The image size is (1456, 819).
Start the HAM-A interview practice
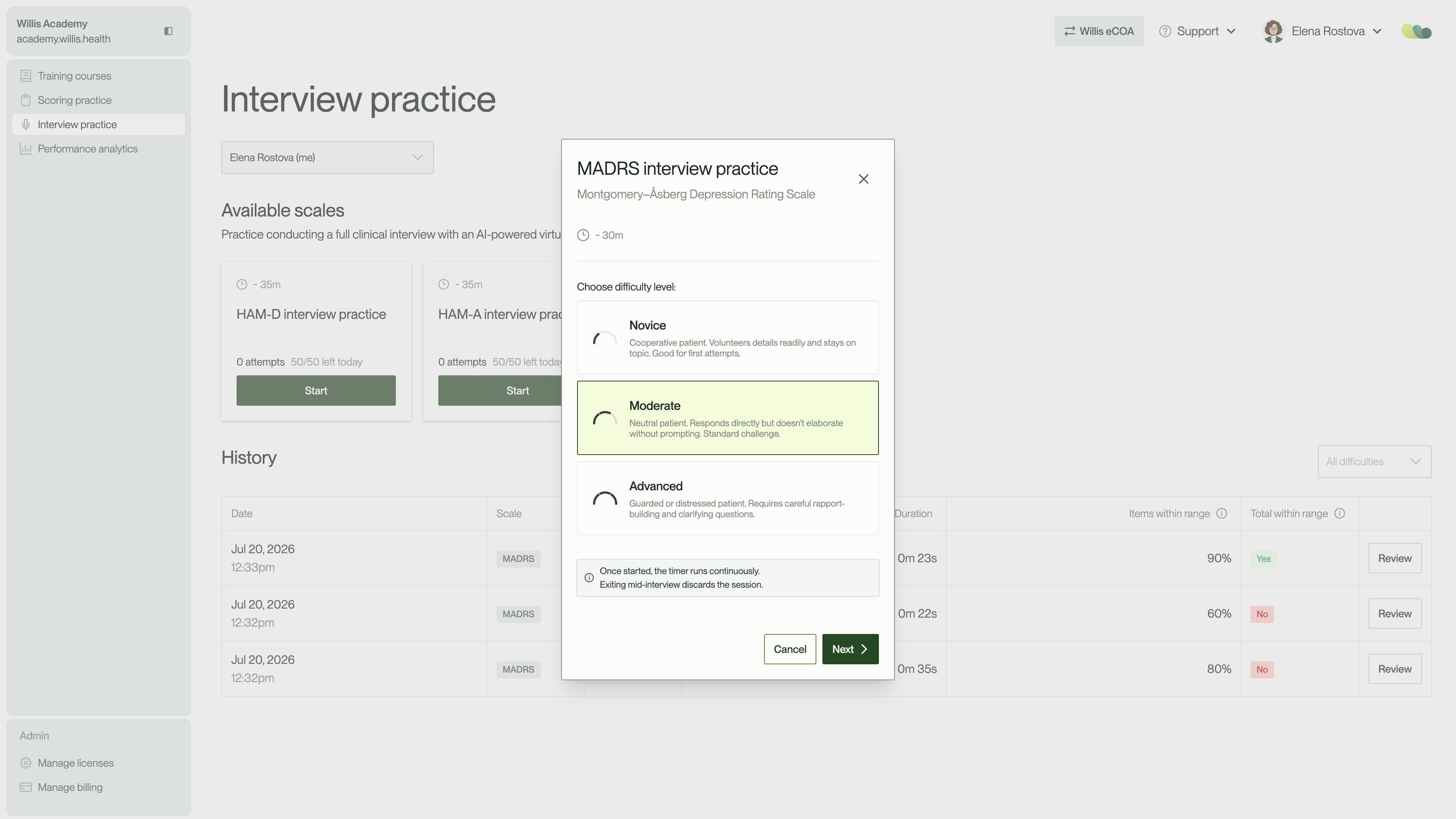point(500,391)
